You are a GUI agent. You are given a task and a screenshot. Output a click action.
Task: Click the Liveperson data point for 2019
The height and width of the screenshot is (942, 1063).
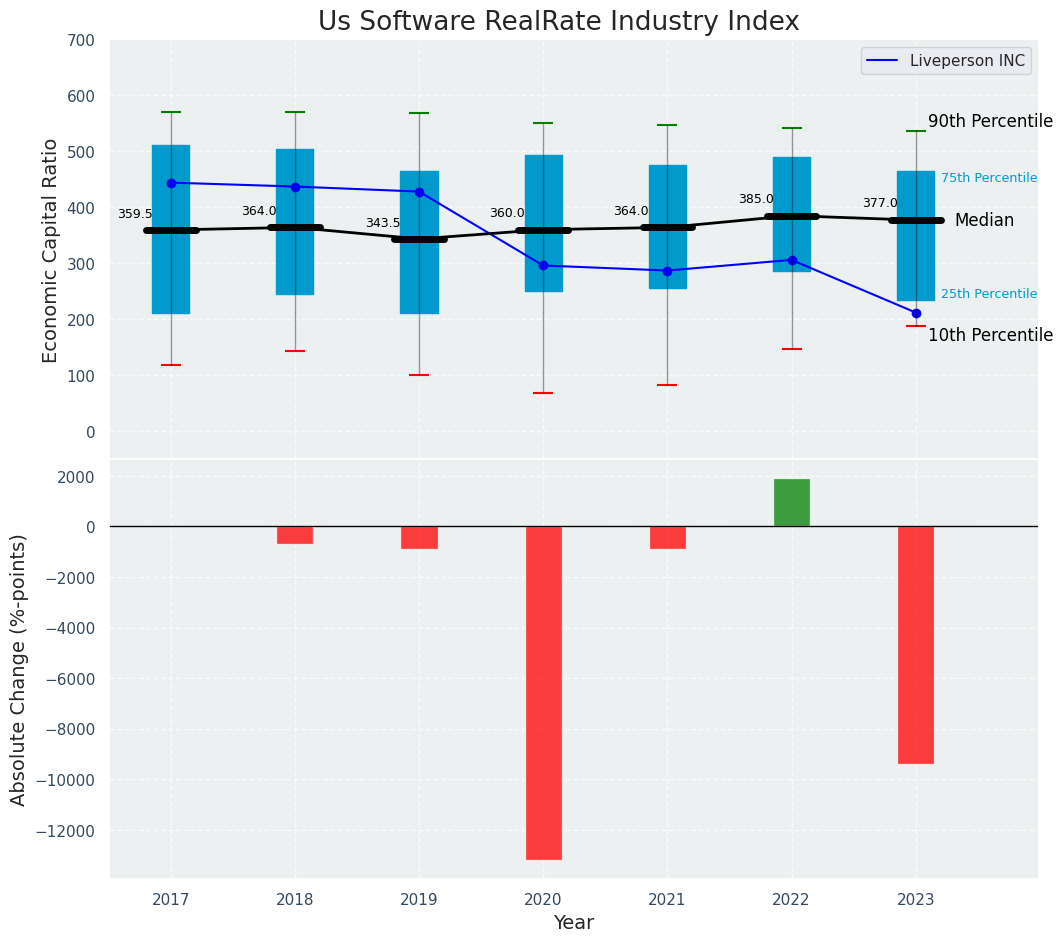419,192
